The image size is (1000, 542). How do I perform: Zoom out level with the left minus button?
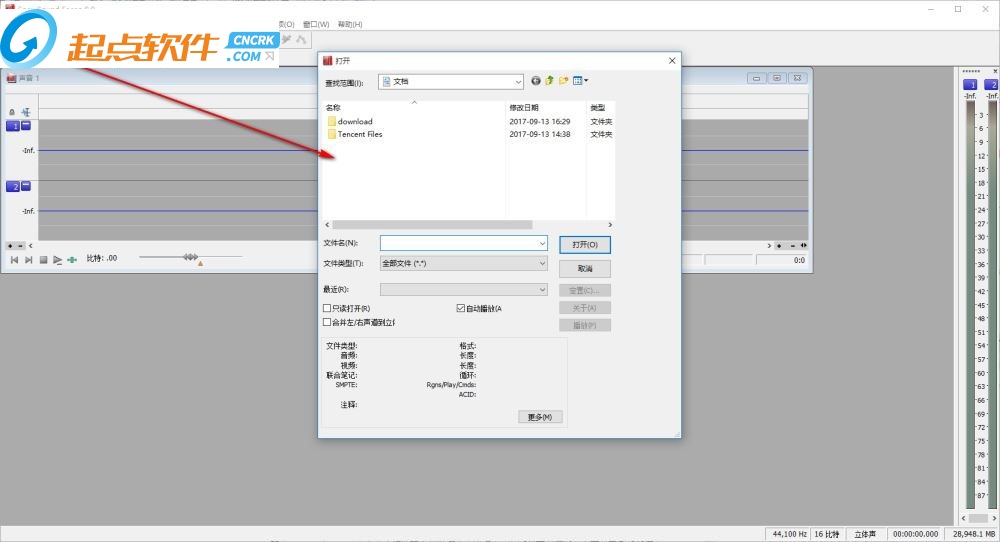(x=20, y=245)
